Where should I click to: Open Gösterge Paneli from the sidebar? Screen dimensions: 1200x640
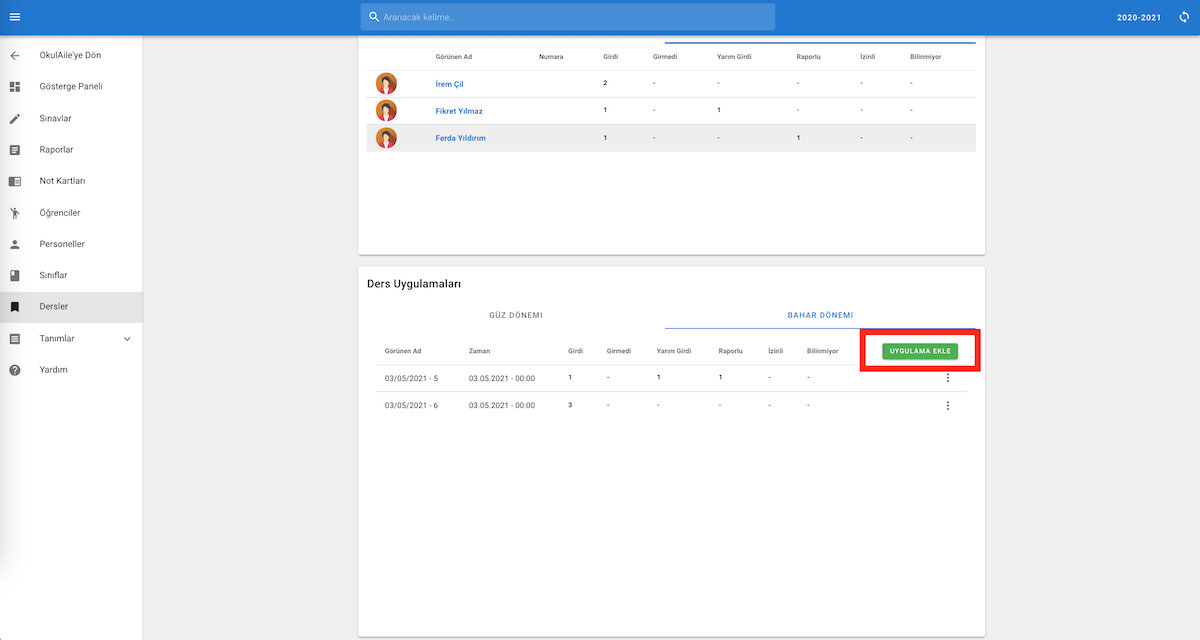pos(71,87)
